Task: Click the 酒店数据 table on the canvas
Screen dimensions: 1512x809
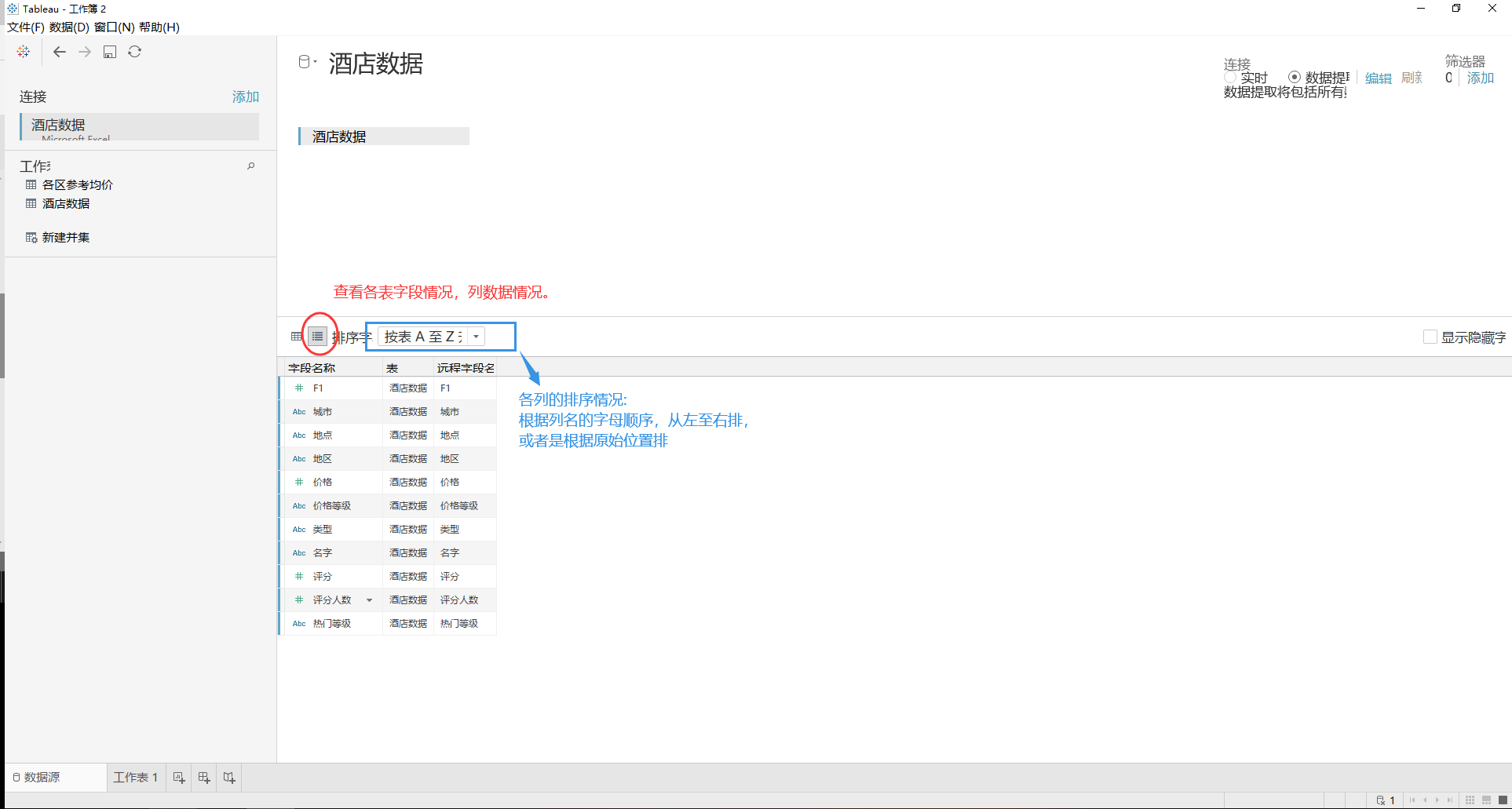Action: click(x=384, y=137)
